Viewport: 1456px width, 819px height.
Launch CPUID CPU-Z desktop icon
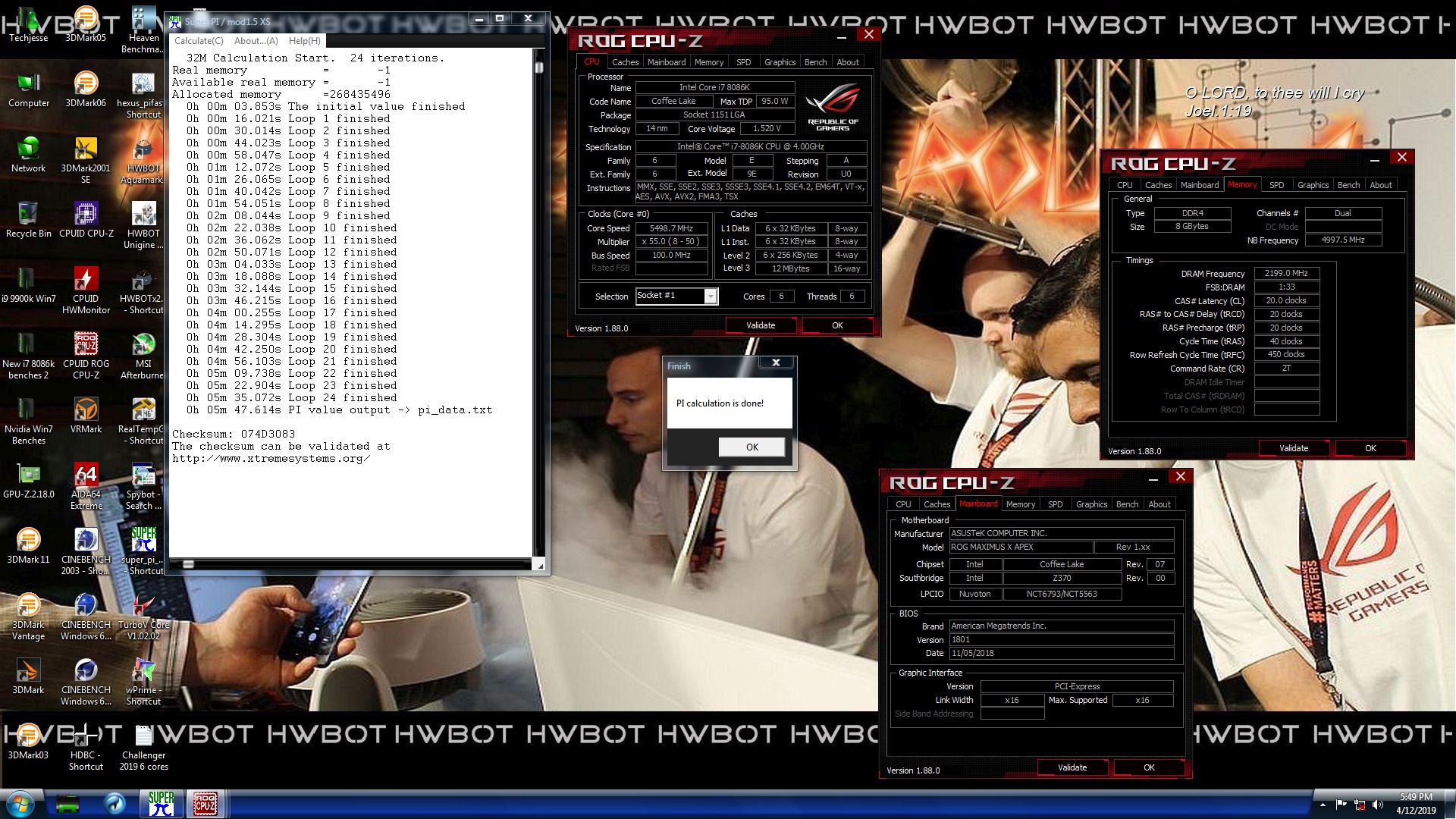pyautogui.click(x=86, y=221)
